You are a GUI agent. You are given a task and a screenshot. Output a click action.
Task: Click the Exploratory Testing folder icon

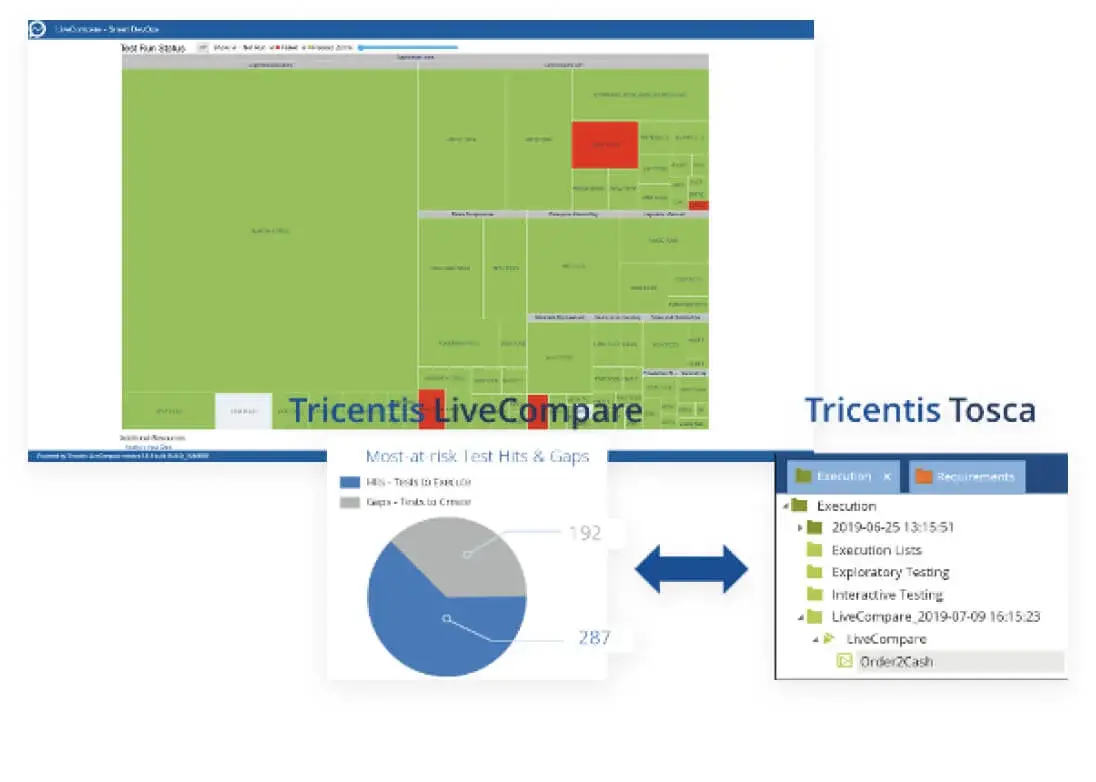pyautogui.click(x=814, y=572)
